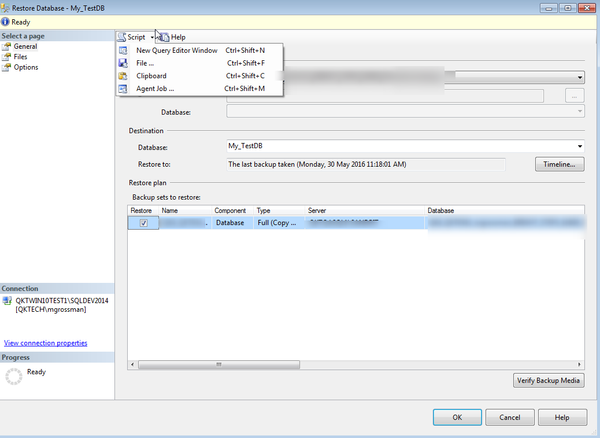This screenshot has height=438, width=600.
Task: Click Verify Backup Media button
Action: [548, 381]
